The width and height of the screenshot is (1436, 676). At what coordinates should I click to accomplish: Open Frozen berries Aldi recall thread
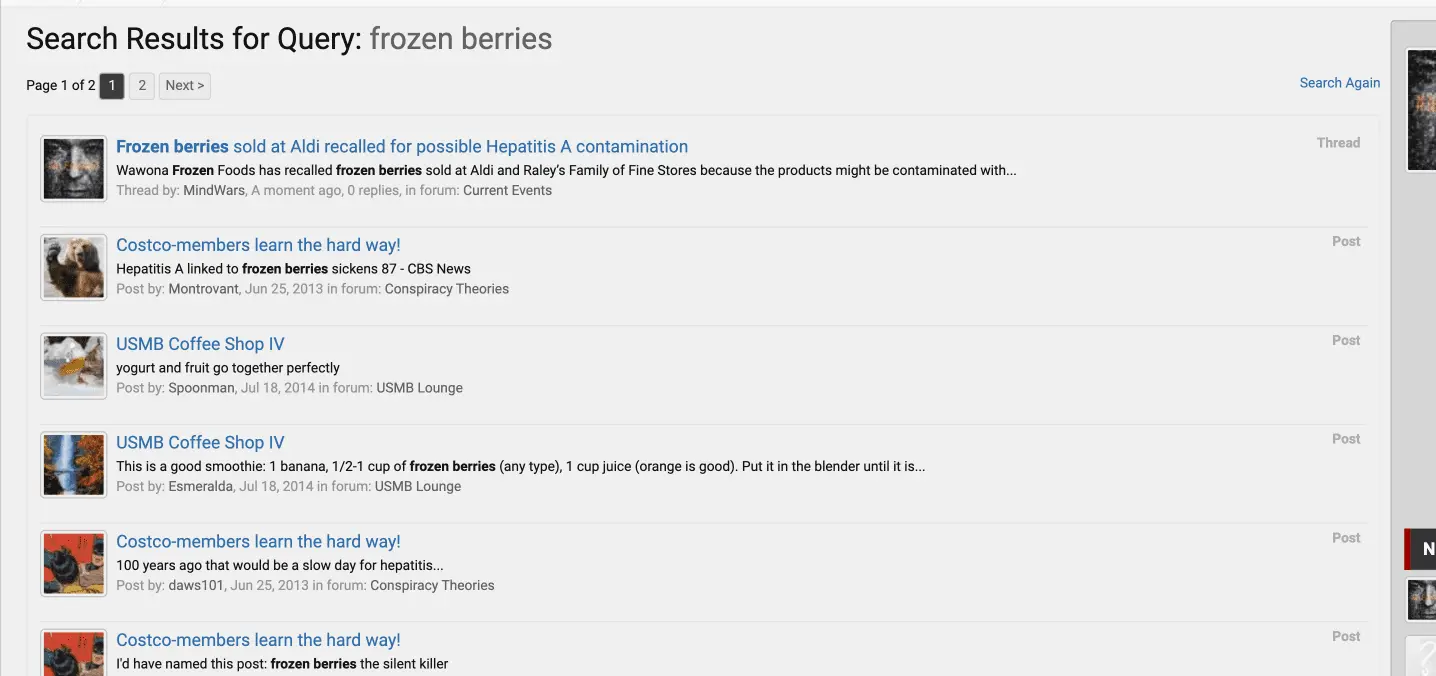(402, 146)
